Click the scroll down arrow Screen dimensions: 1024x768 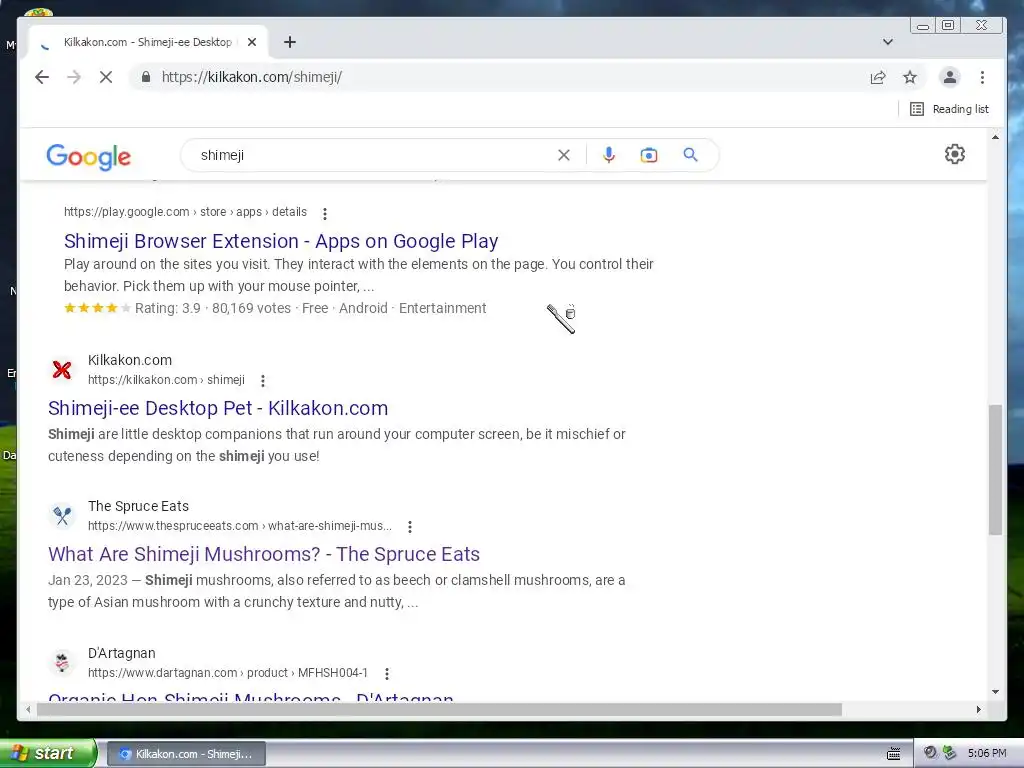[995, 692]
